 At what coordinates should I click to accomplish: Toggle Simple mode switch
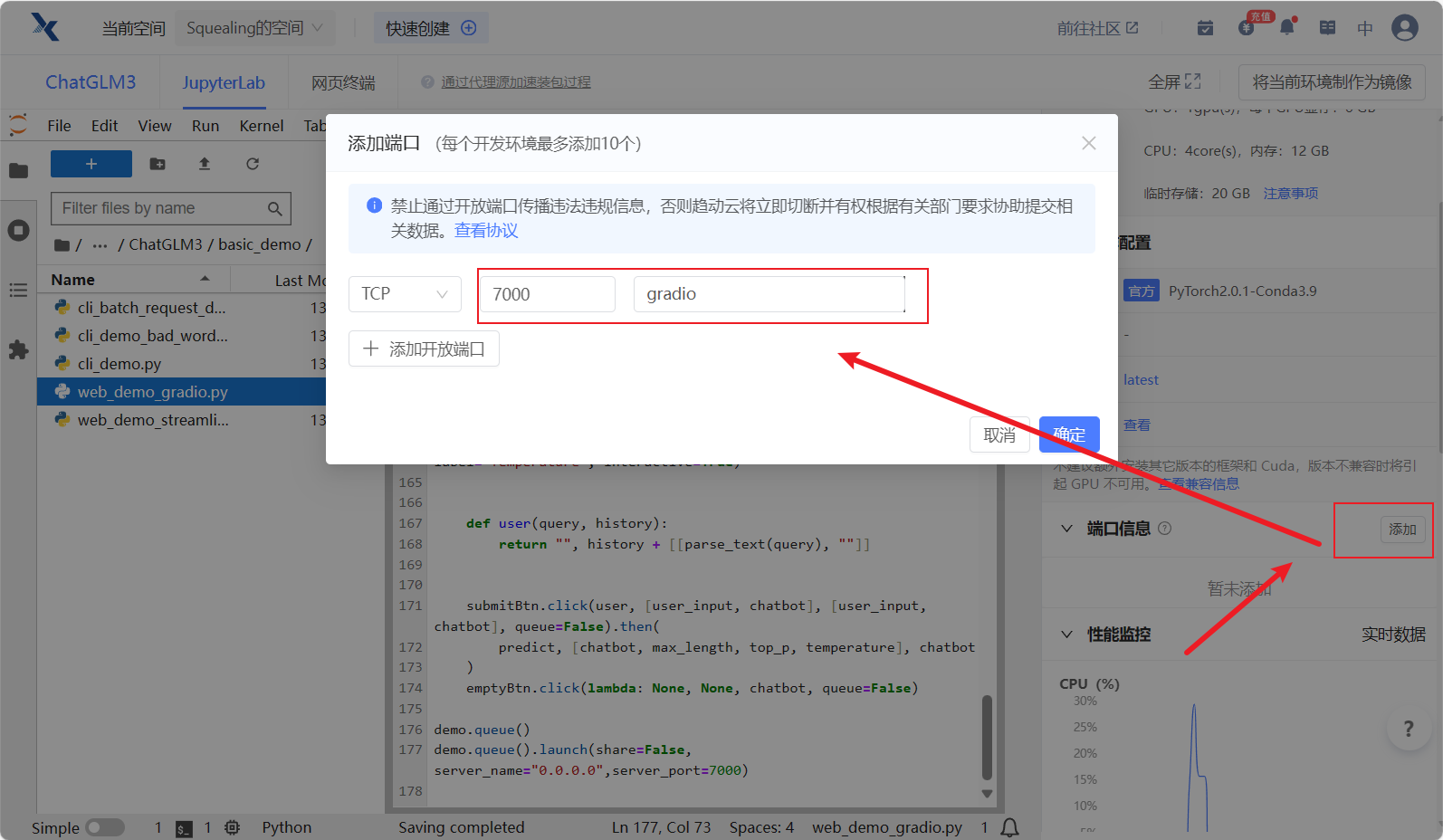[105, 827]
